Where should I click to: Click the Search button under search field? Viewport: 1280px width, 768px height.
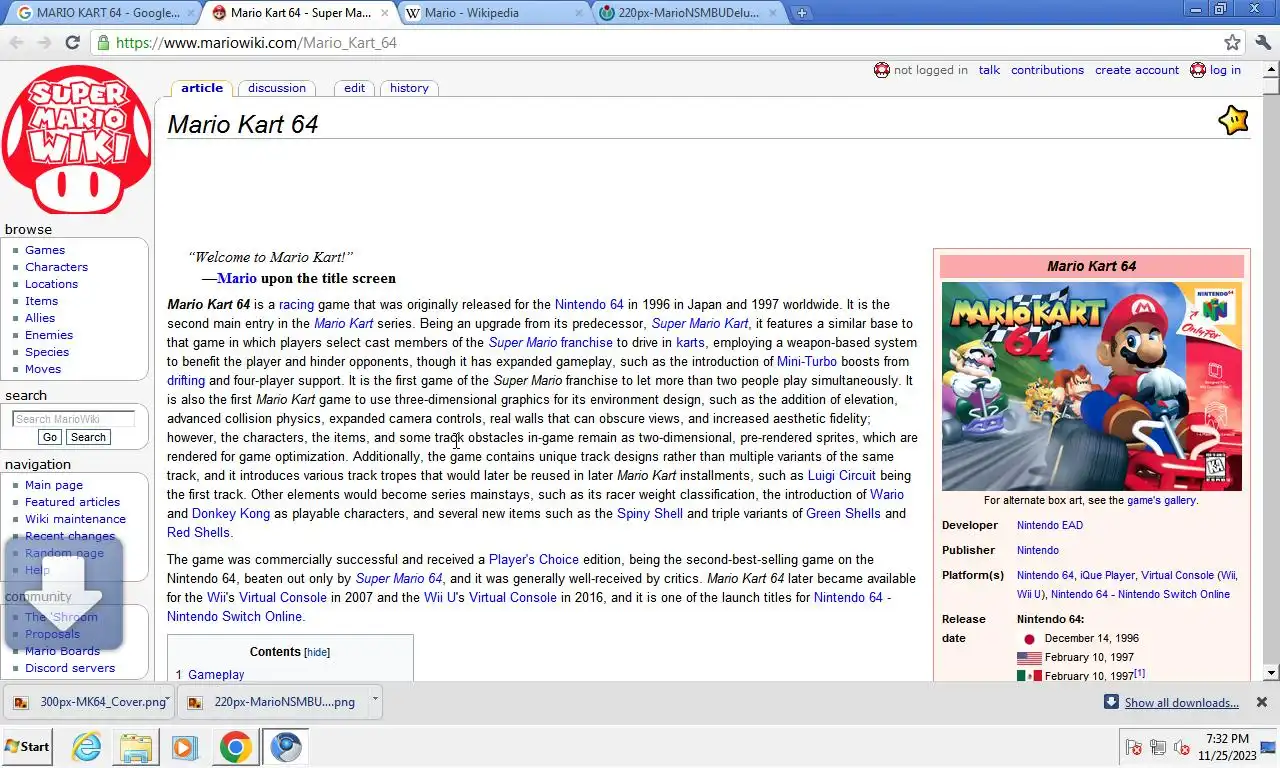click(88, 437)
